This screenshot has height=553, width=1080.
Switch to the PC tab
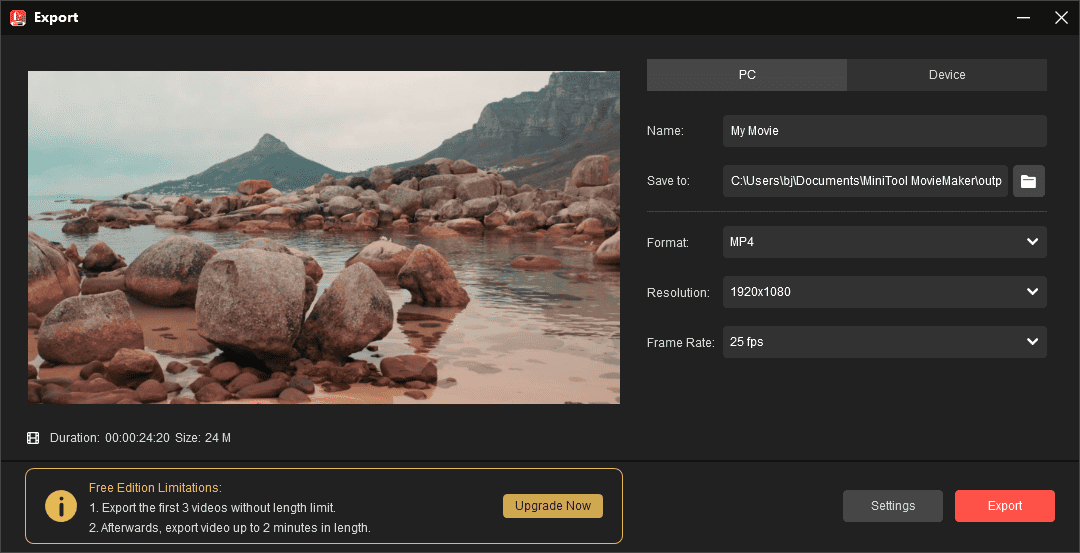click(x=747, y=74)
